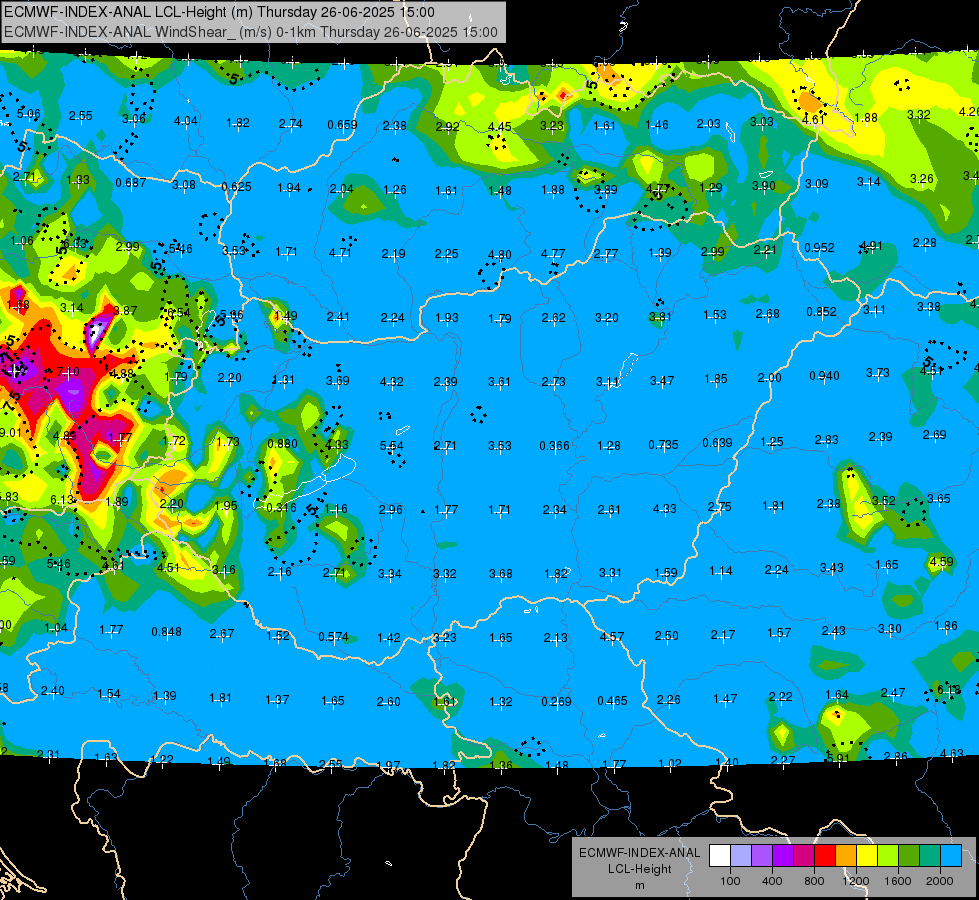
Task: Click the wind shear value 0.465
Action: (x=612, y=701)
